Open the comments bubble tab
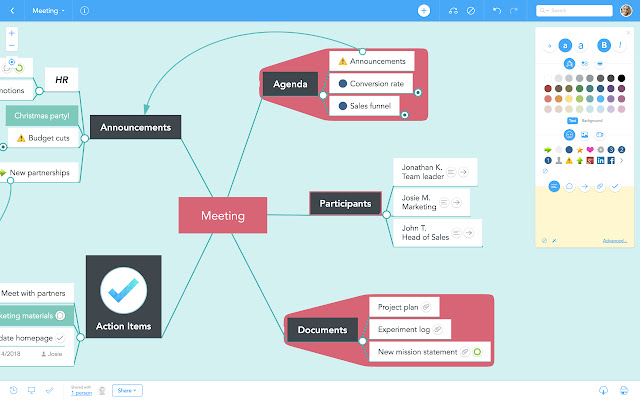Image resolution: width=640 pixels, height=400 pixels. tap(569, 186)
